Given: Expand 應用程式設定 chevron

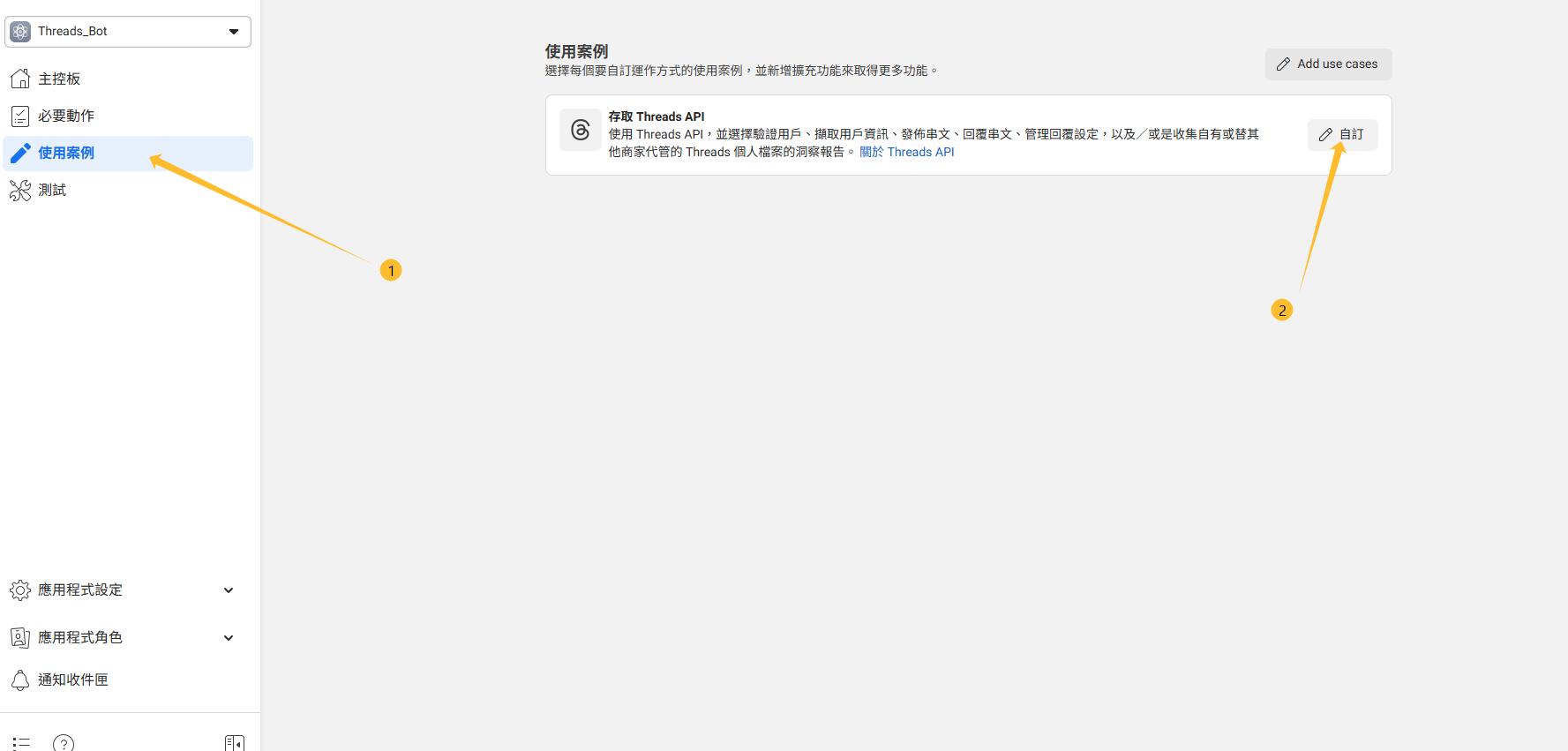Looking at the screenshot, I should pyautogui.click(x=229, y=590).
